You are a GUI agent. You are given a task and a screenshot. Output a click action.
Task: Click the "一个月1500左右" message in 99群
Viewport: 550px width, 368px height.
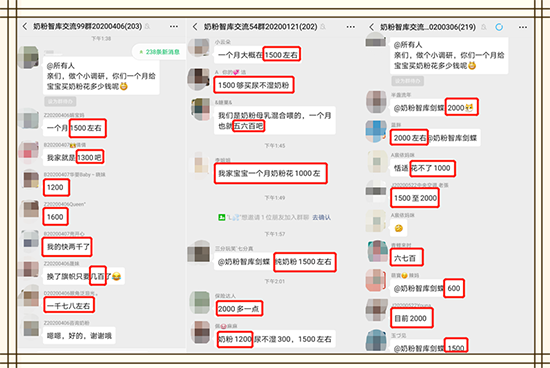tap(74, 128)
